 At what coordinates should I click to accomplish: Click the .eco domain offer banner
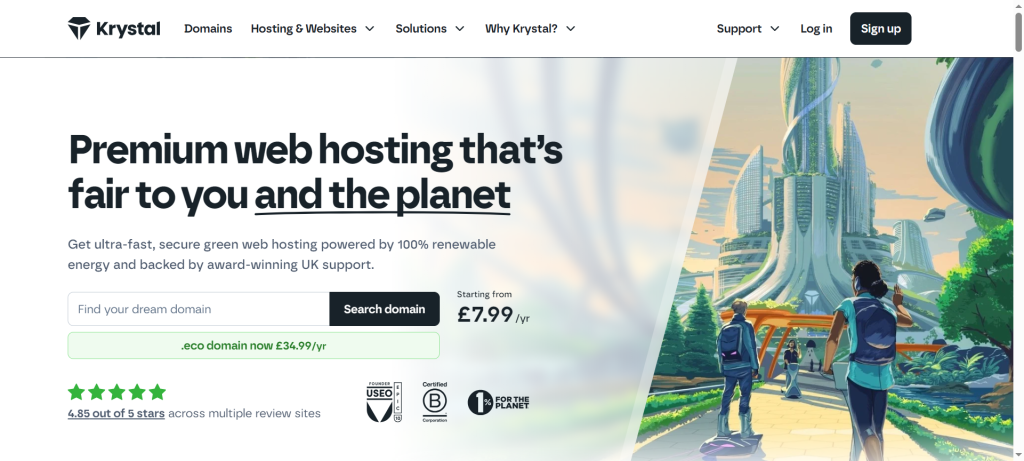coord(253,345)
